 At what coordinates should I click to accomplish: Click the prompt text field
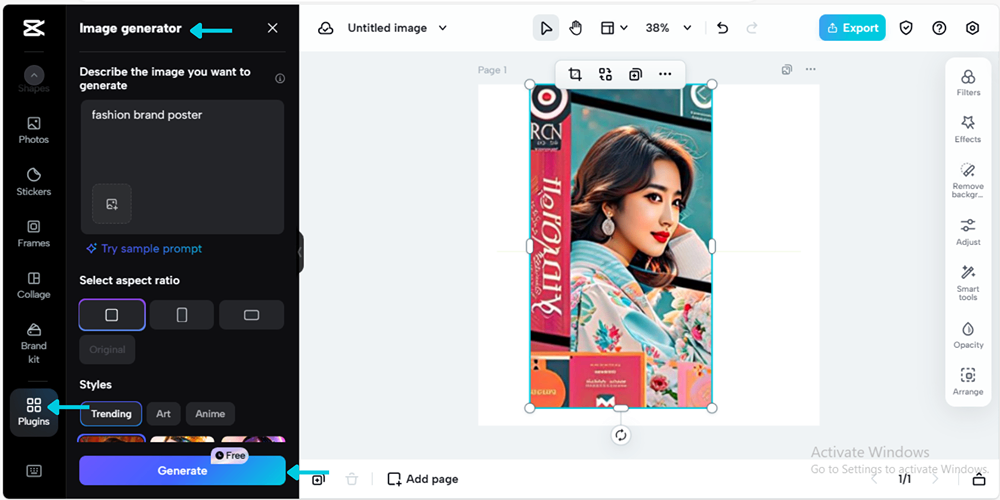[x=182, y=167]
